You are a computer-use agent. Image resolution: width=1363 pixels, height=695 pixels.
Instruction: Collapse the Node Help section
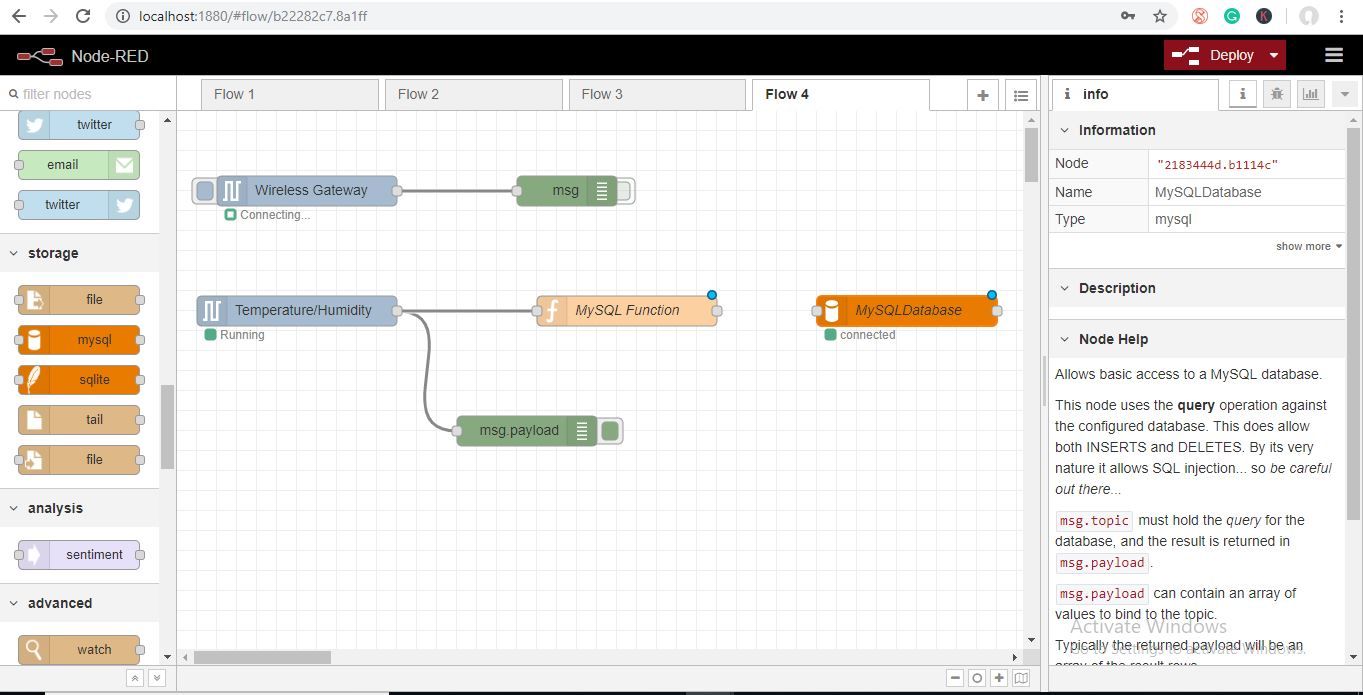click(1197, 339)
